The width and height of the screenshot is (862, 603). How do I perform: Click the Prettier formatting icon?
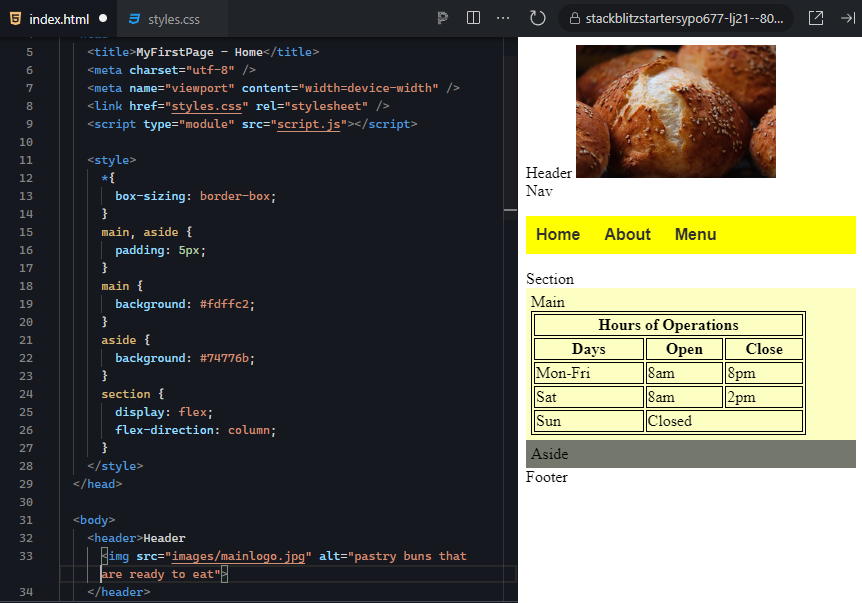[x=441, y=17]
